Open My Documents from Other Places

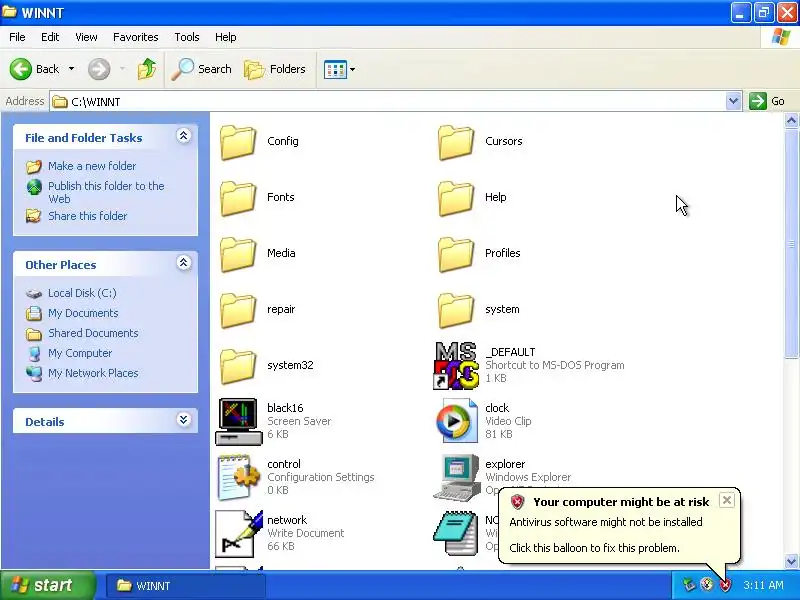83,313
